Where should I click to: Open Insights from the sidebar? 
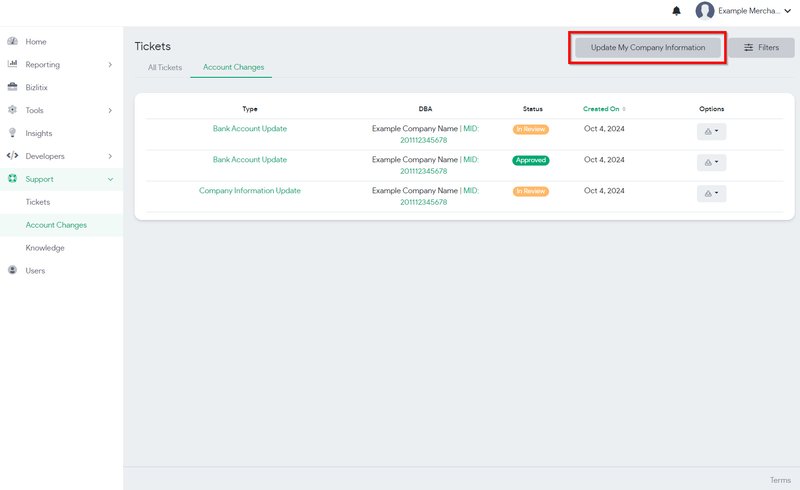(39, 133)
